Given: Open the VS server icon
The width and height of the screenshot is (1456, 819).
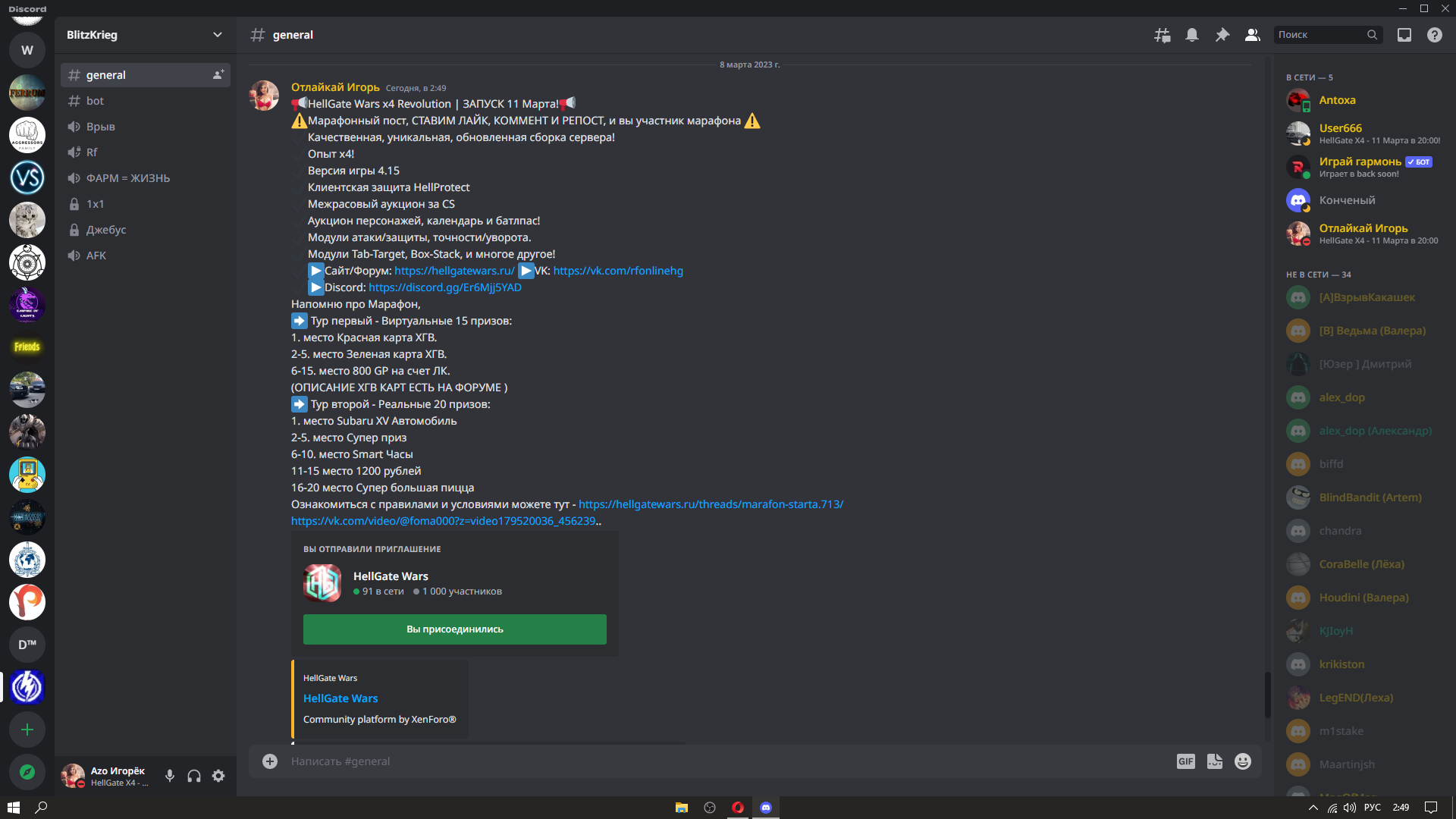Looking at the screenshot, I should click(27, 177).
